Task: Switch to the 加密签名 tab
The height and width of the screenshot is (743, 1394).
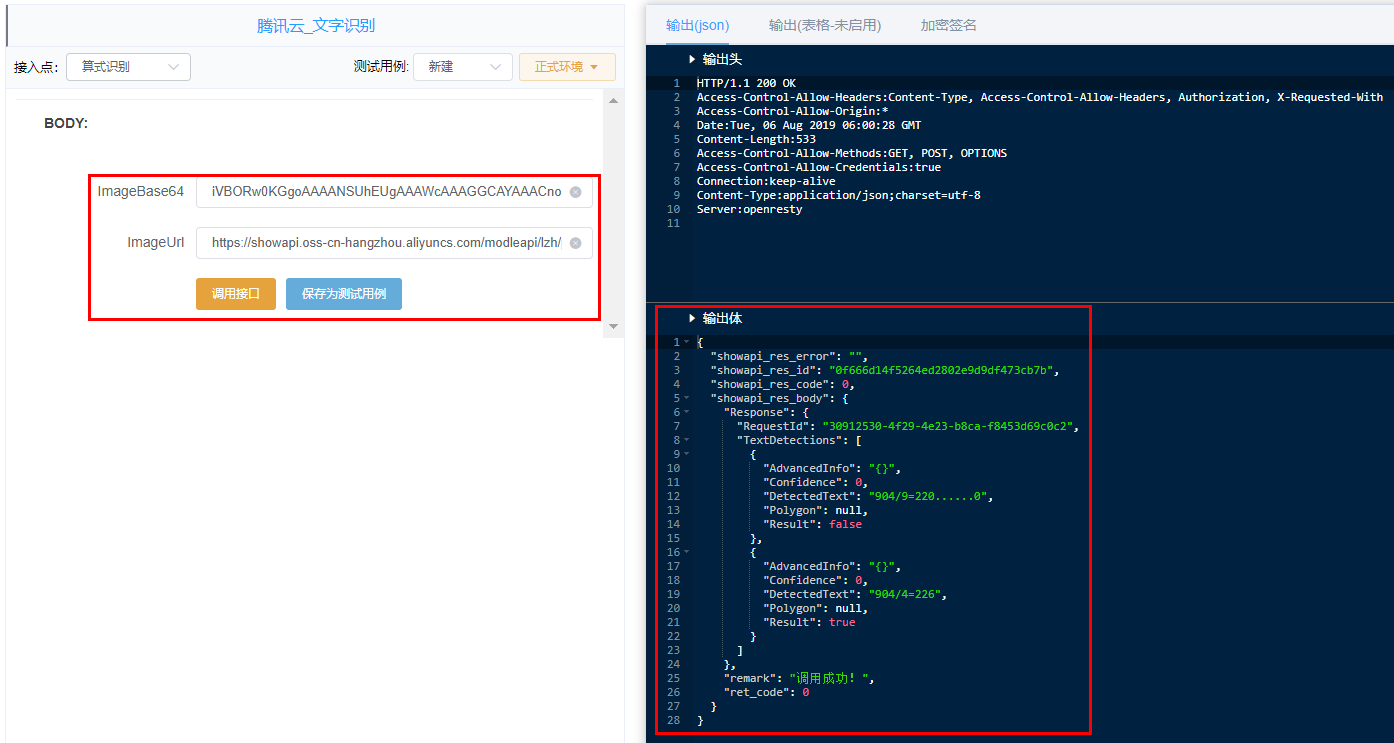Action: point(949,25)
